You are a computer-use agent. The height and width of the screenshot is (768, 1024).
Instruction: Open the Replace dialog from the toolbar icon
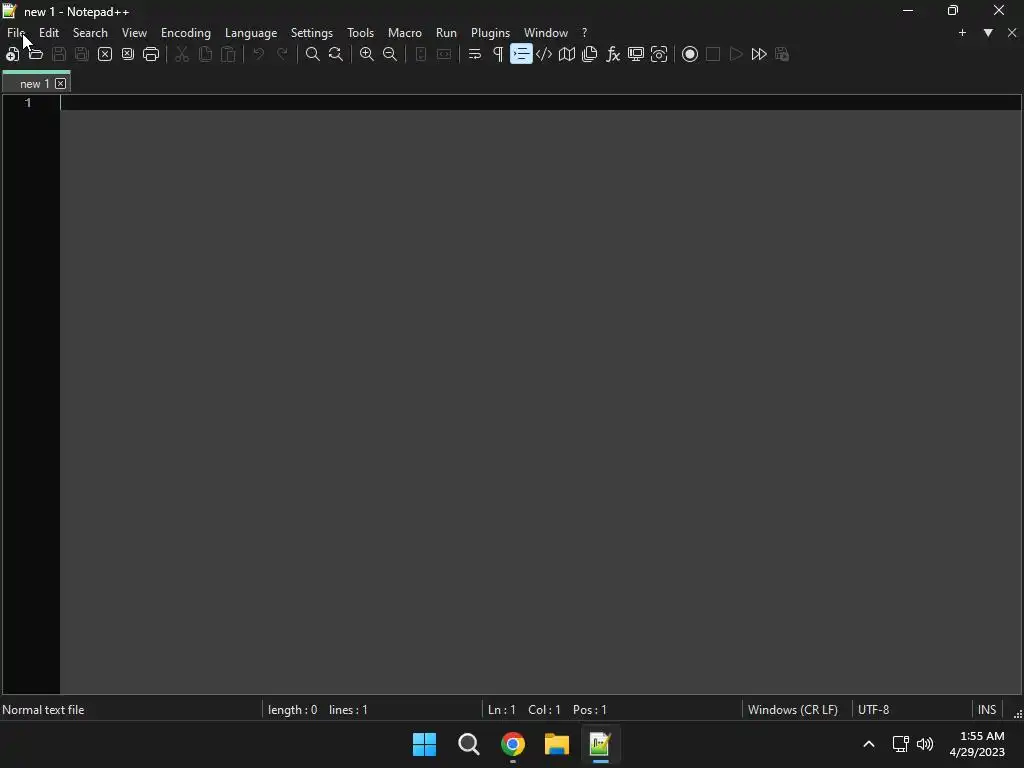(x=336, y=54)
